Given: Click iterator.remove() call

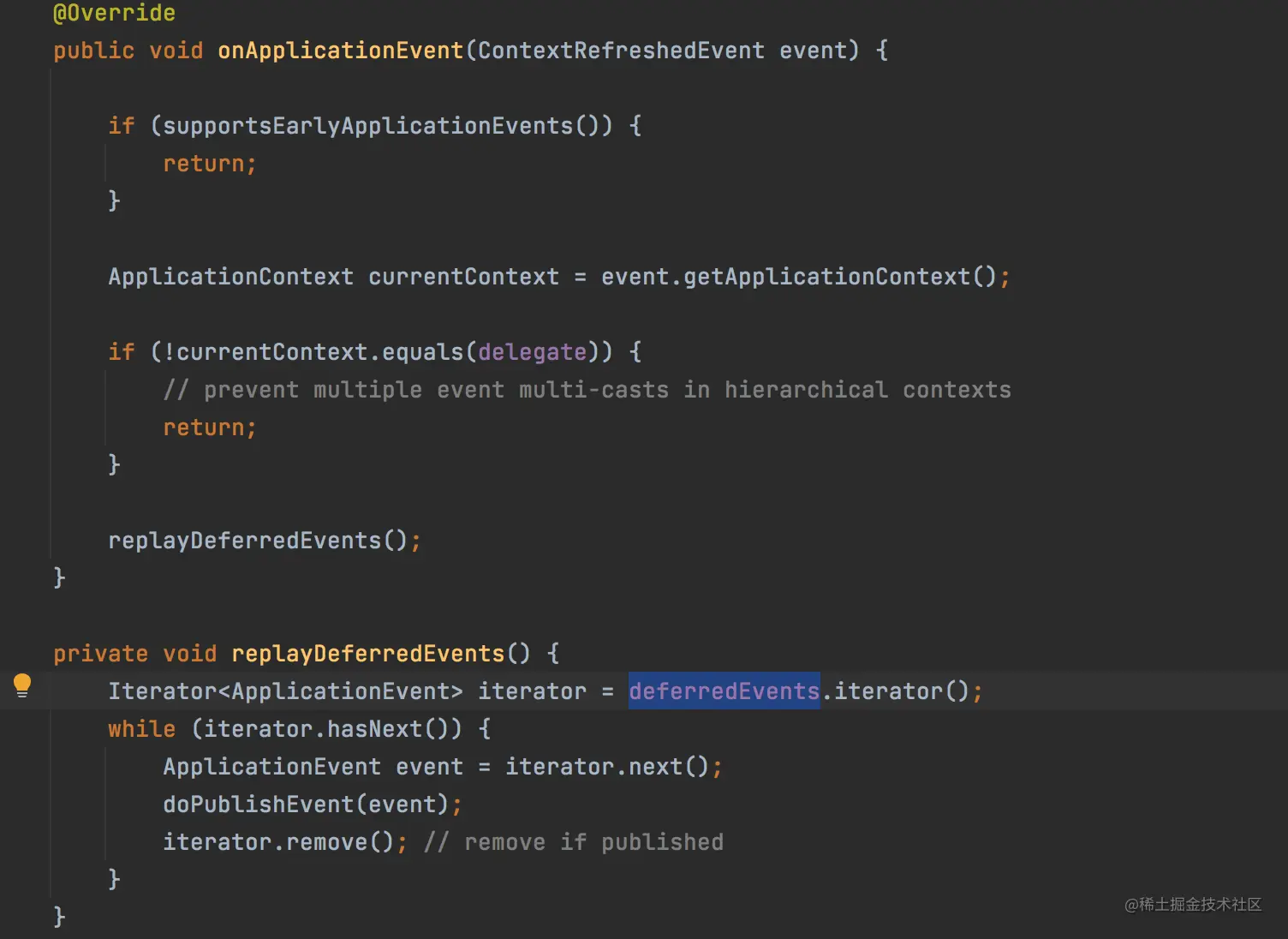Looking at the screenshot, I should tap(278, 842).
